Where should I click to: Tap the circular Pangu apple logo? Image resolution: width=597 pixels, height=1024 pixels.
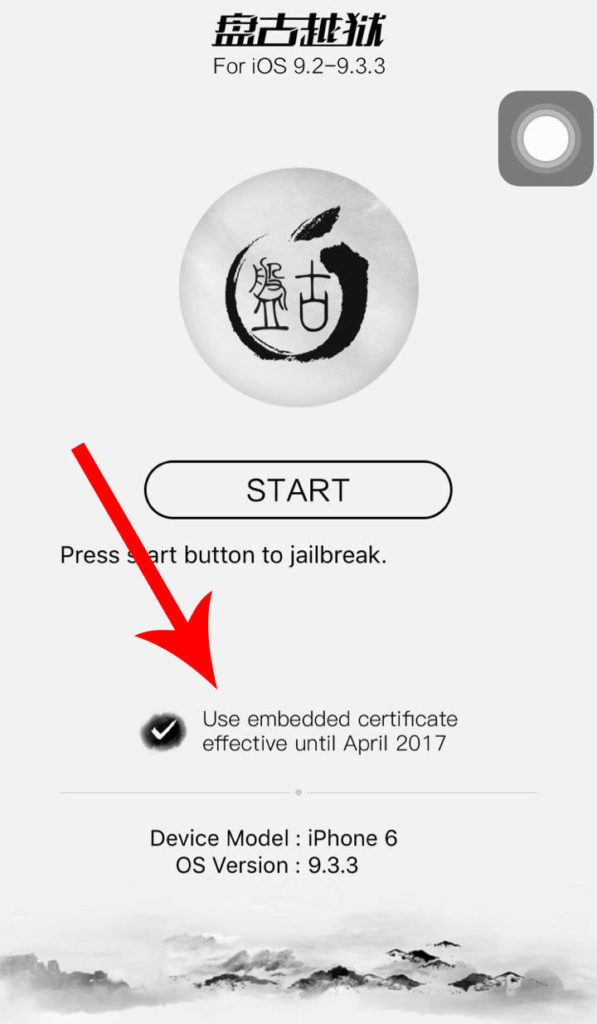pyautogui.click(x=298, y=287)
